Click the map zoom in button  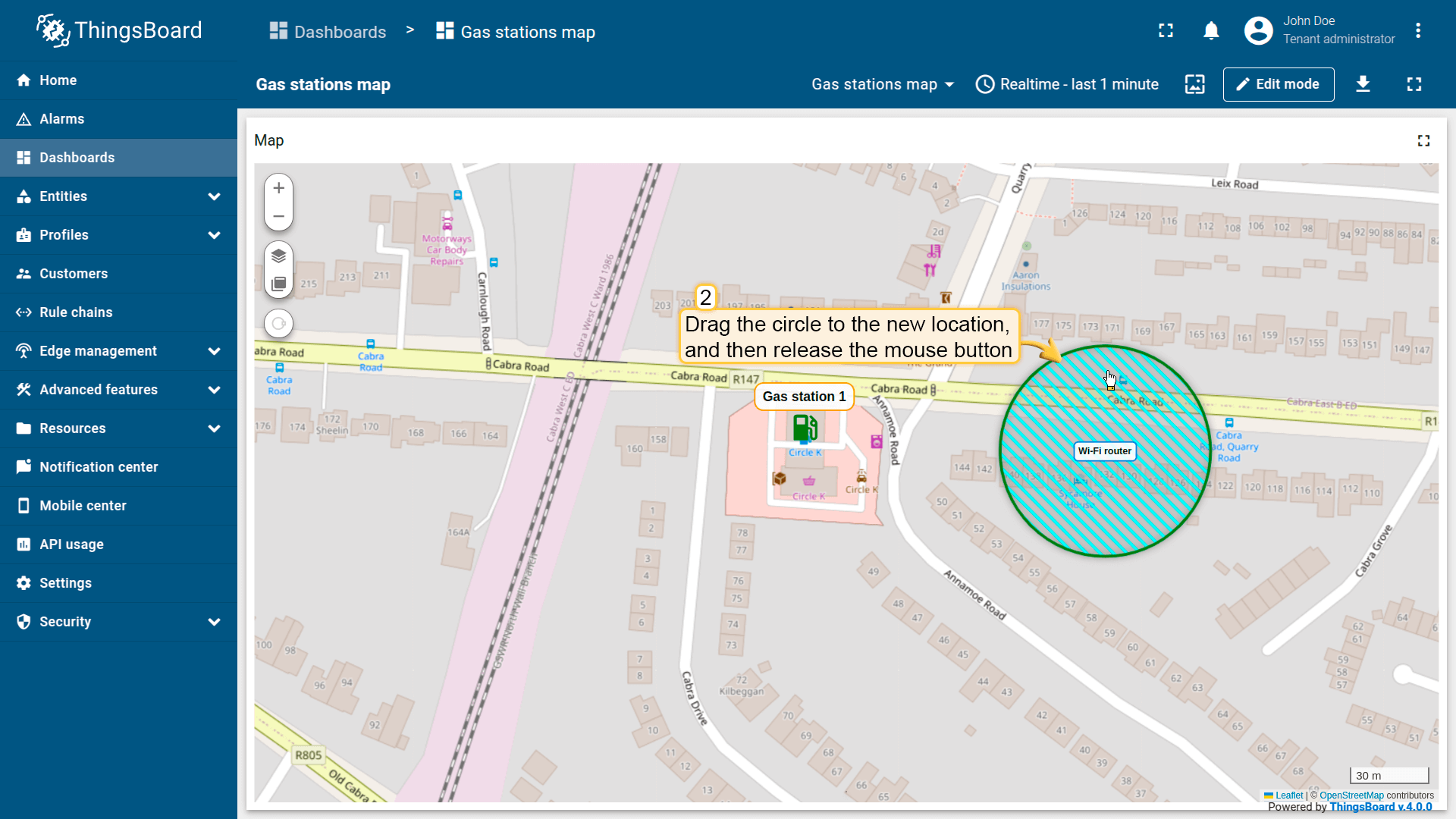[278, 188]
